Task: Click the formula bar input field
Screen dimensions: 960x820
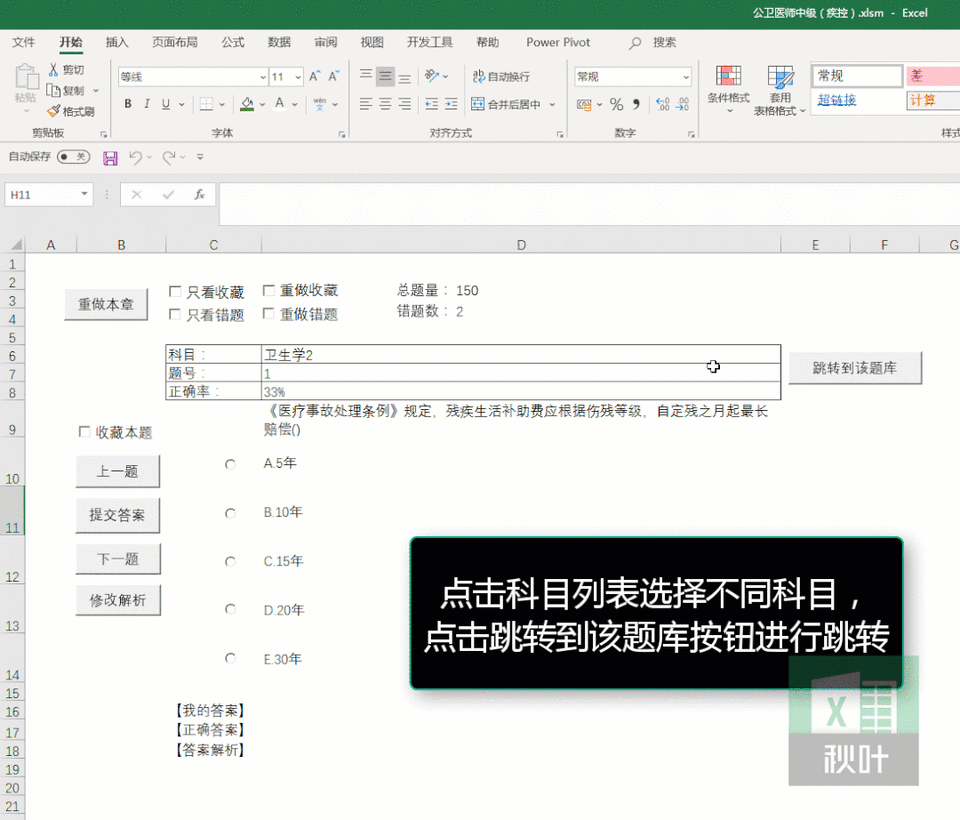Action: (589, 203)
